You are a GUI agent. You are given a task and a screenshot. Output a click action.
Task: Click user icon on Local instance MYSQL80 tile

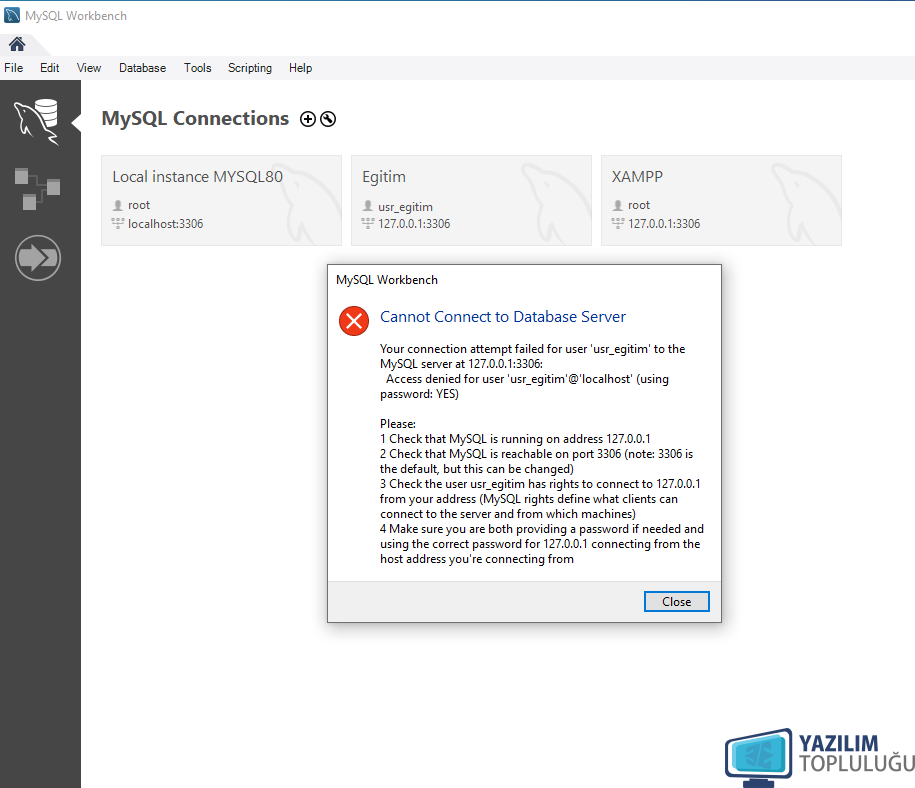point(118,205)
